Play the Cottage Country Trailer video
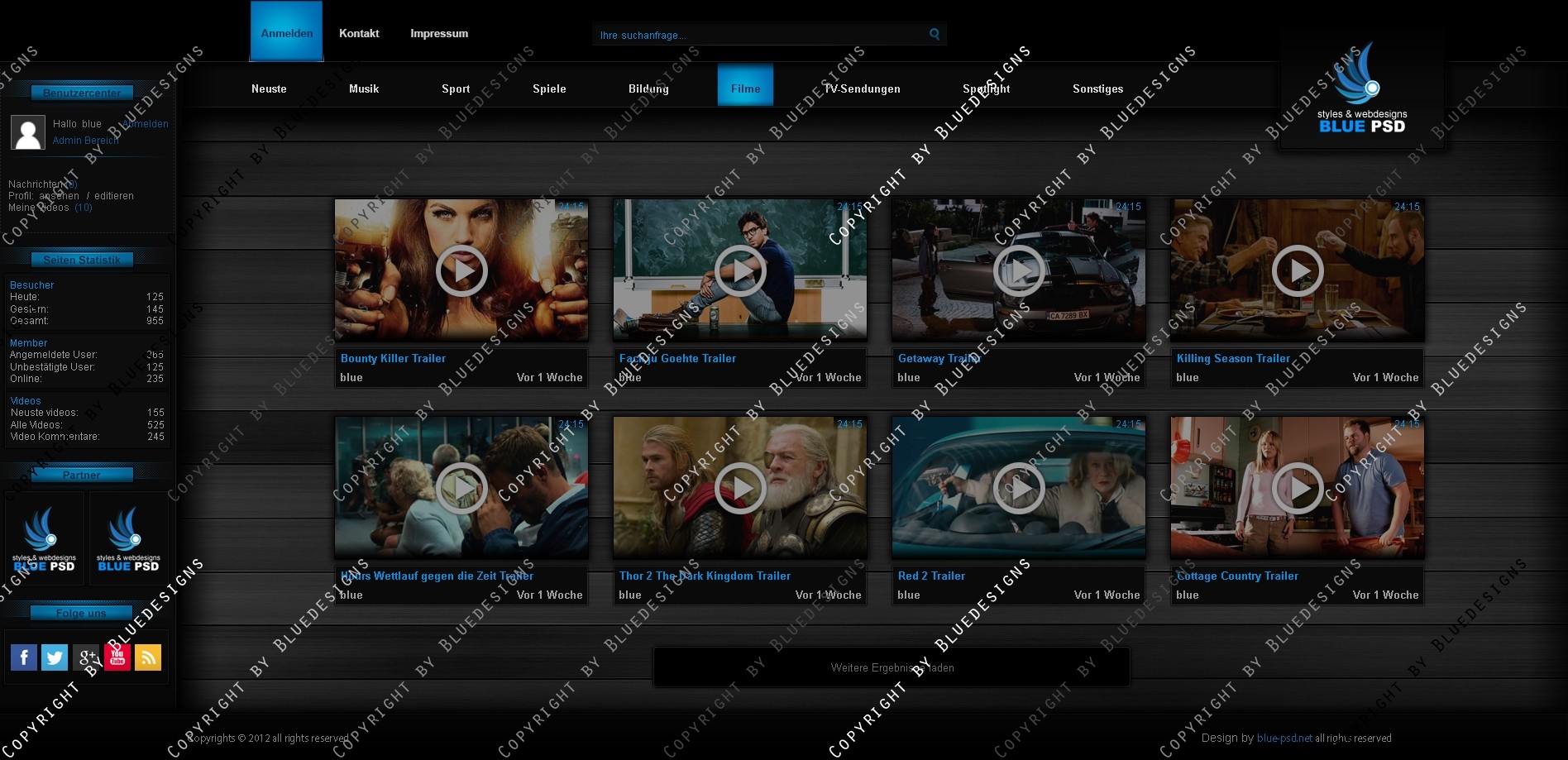 pos(1298,488)
